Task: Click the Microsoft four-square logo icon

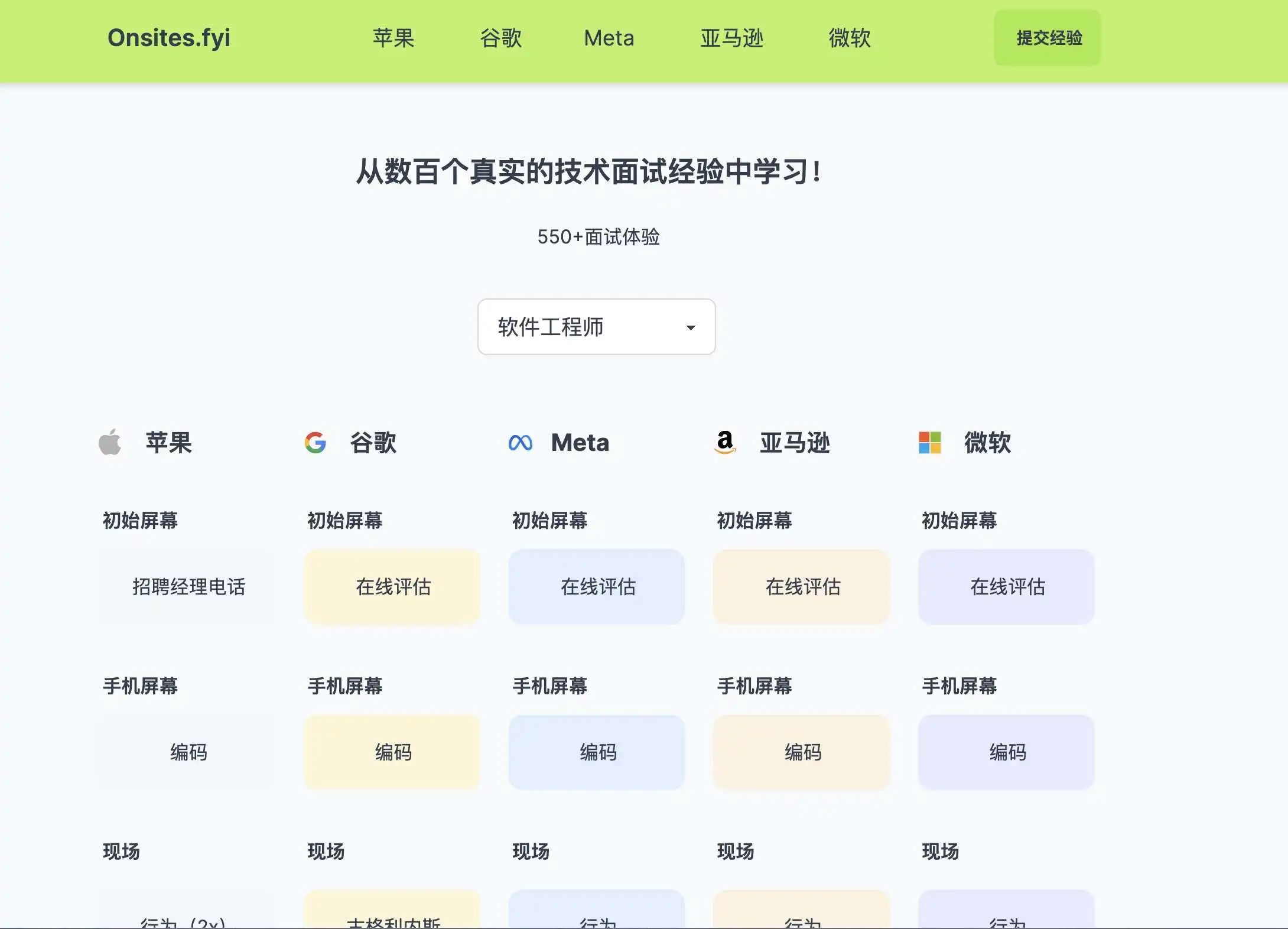Action: pos(929,442)
